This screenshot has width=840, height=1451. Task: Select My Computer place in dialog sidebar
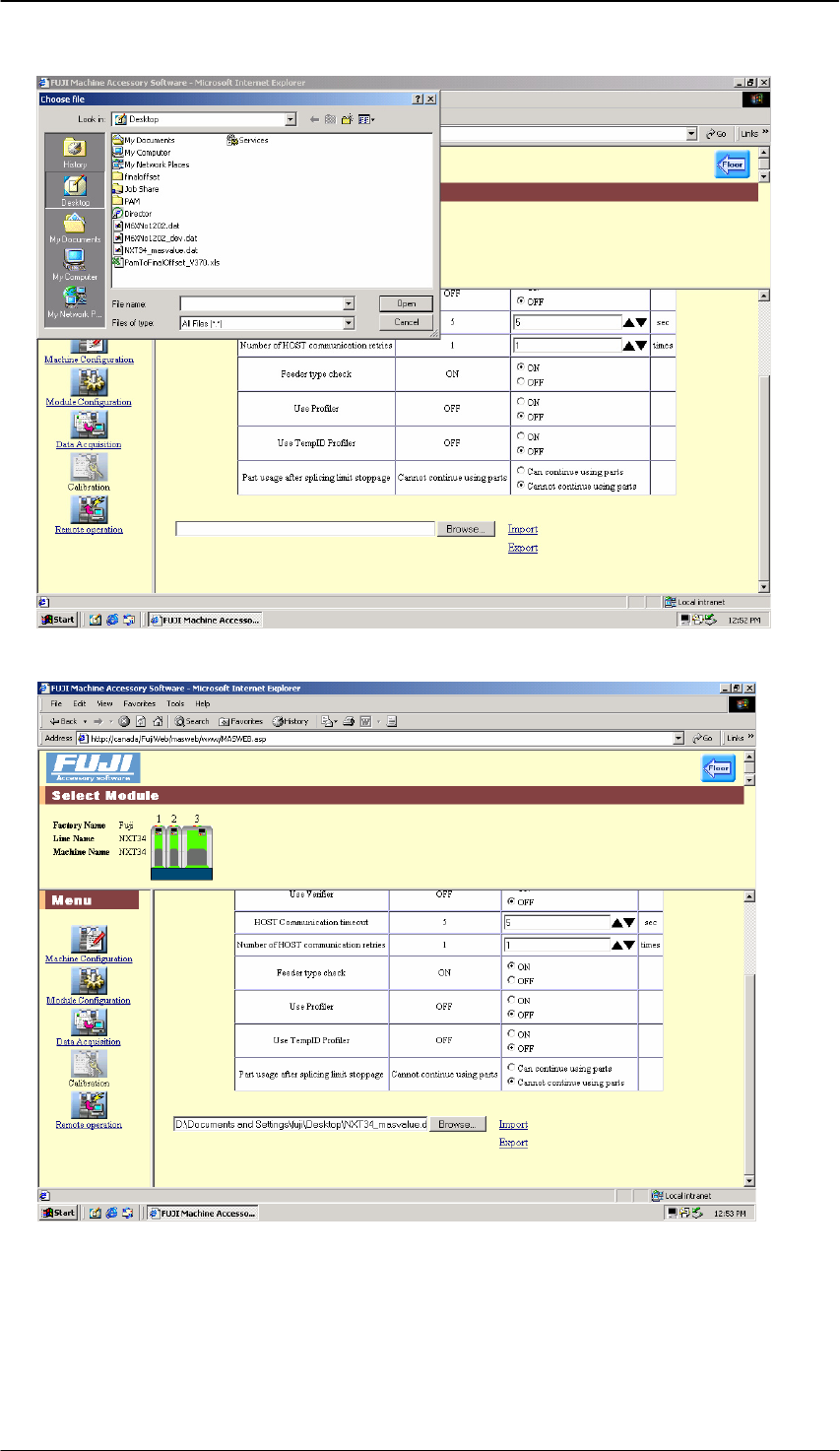pos(75,266)
